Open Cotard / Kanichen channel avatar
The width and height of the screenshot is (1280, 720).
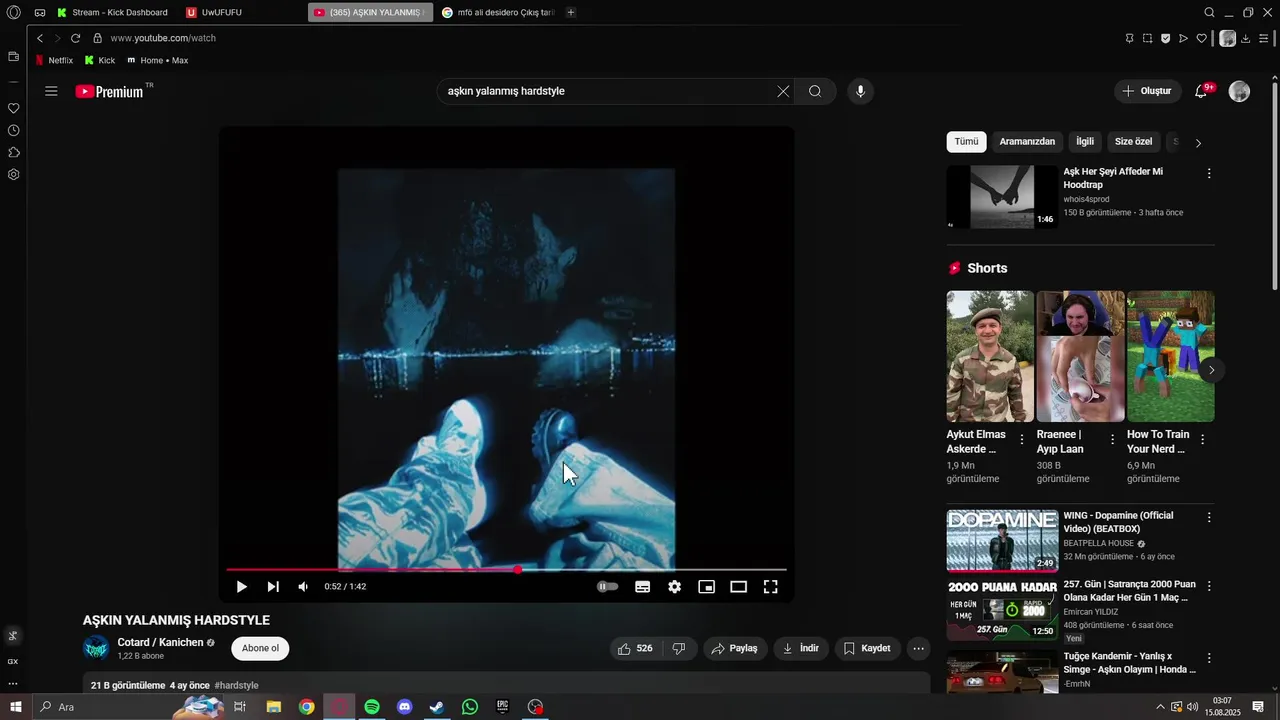(x=96, y=648)
